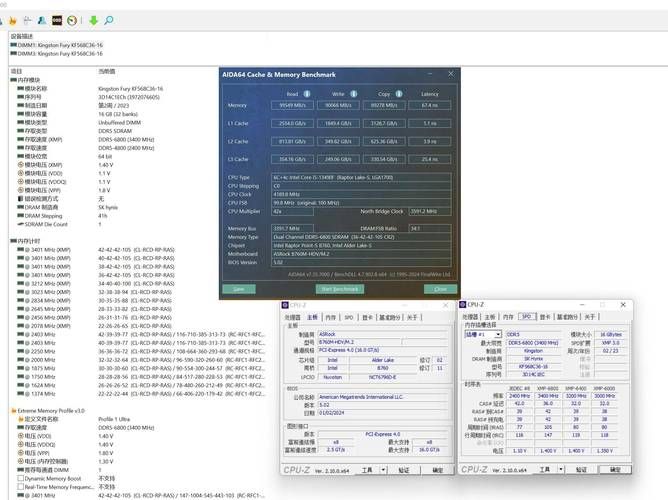The width and height of the screenshot is (668, 500).
Task: Open the flame stability test toolbar icon
Action: click(13, 20)
